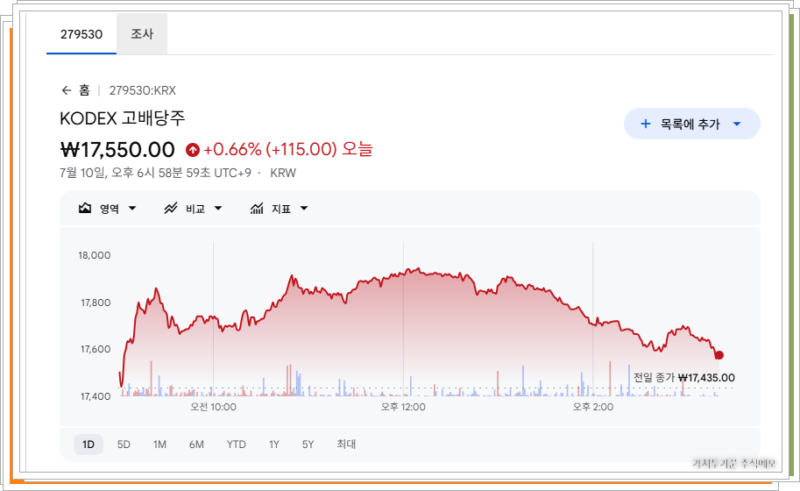Select the 5Y time range
Image resolution: width=800 pixels, height=491 pixels.
(308, 445)
